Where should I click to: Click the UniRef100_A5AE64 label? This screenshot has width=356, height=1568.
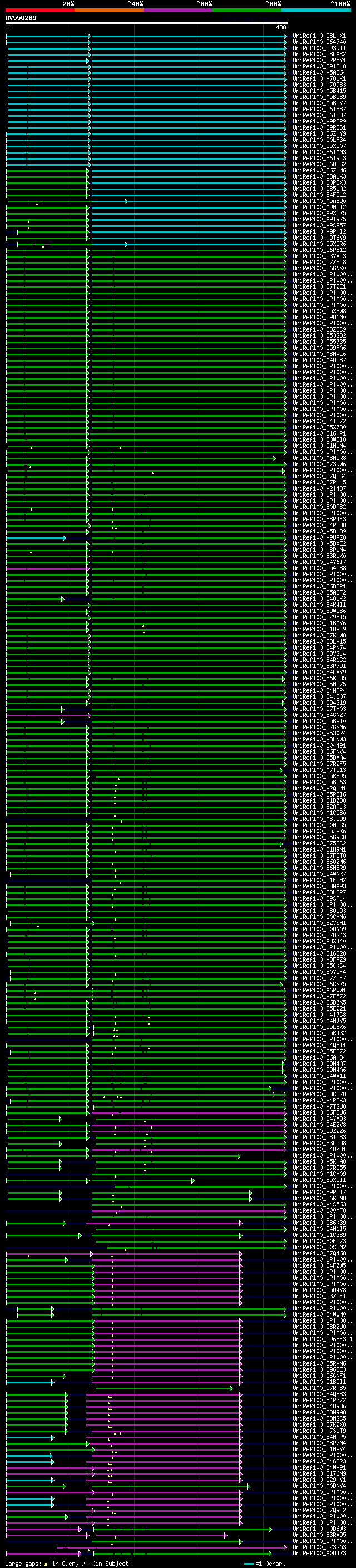click(319, 72)
